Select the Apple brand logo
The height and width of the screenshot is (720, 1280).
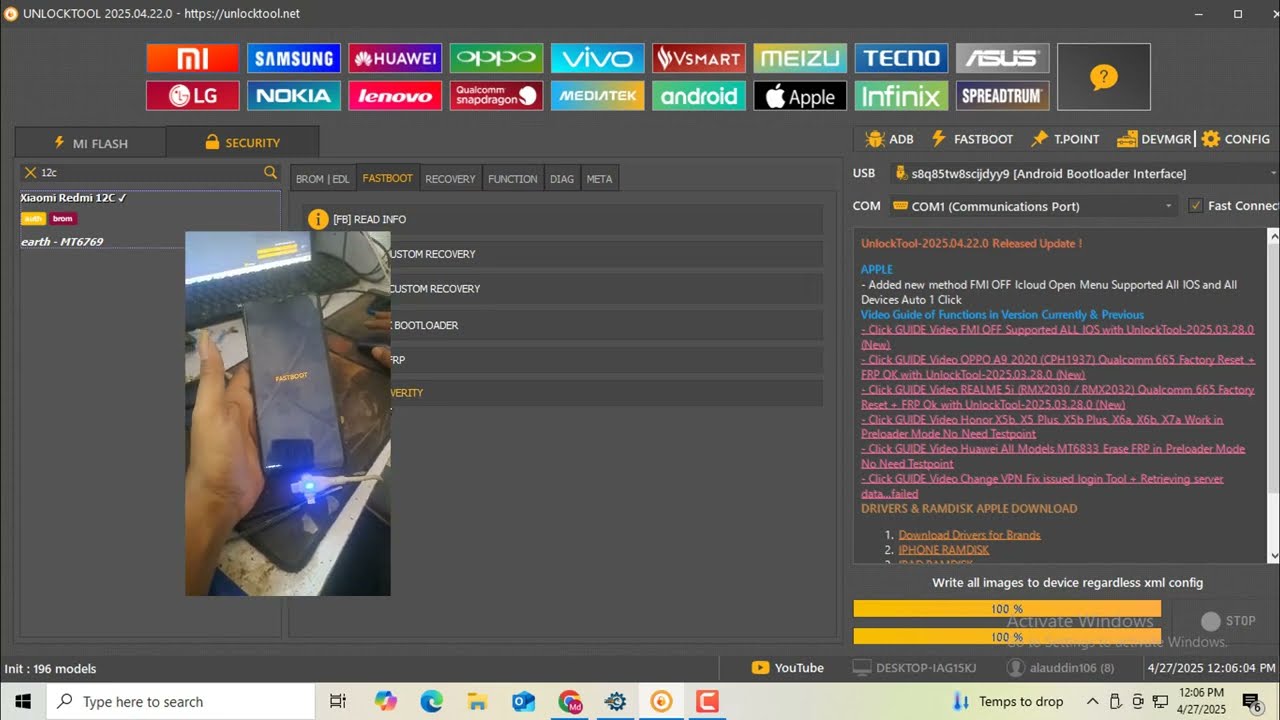800,96
